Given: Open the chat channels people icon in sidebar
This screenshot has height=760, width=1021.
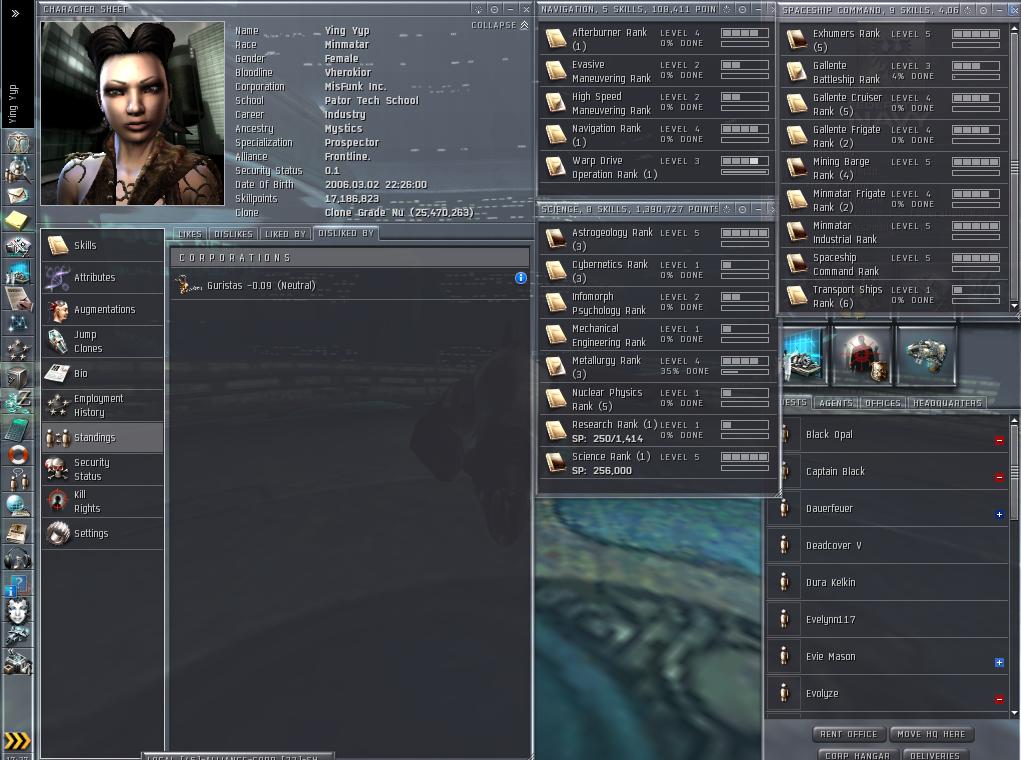Looking at the screenshot, I should point(18,480).
